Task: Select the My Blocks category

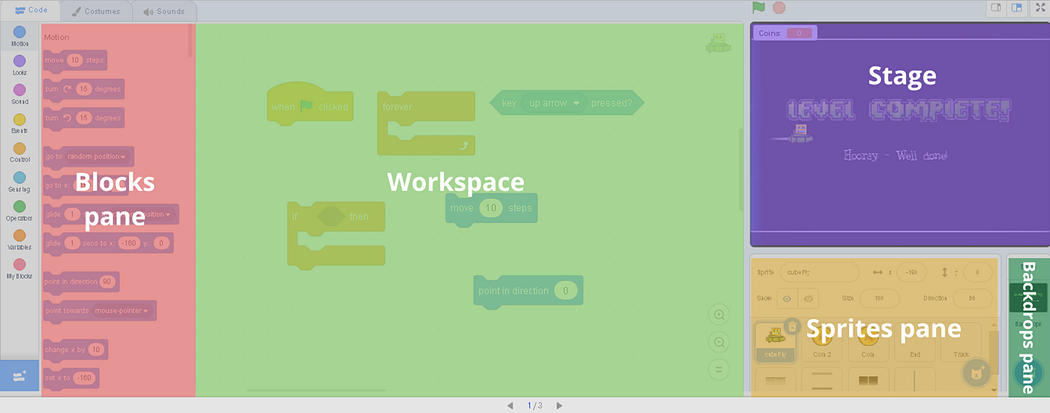Action: tap(19, 269)
